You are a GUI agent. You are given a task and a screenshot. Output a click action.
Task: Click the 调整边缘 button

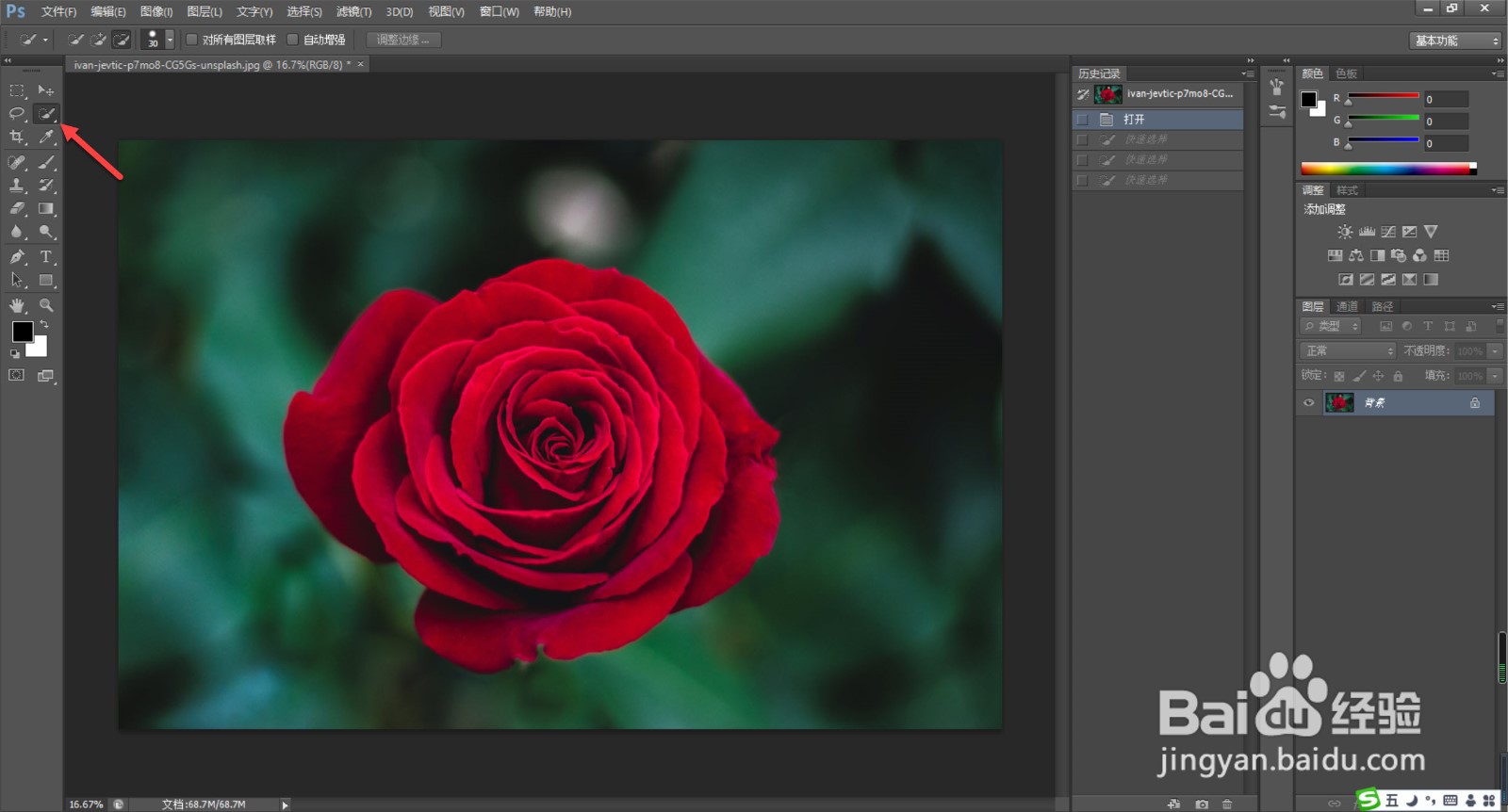pos(403,40)
